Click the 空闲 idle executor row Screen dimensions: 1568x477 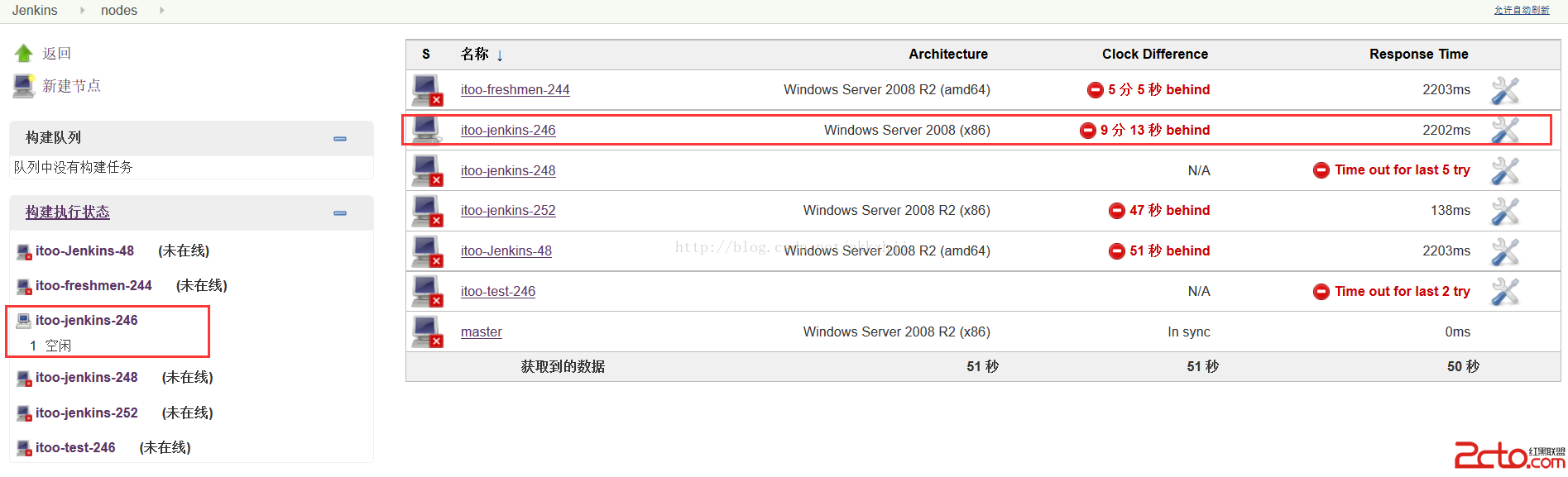click(x=58, y=346)
